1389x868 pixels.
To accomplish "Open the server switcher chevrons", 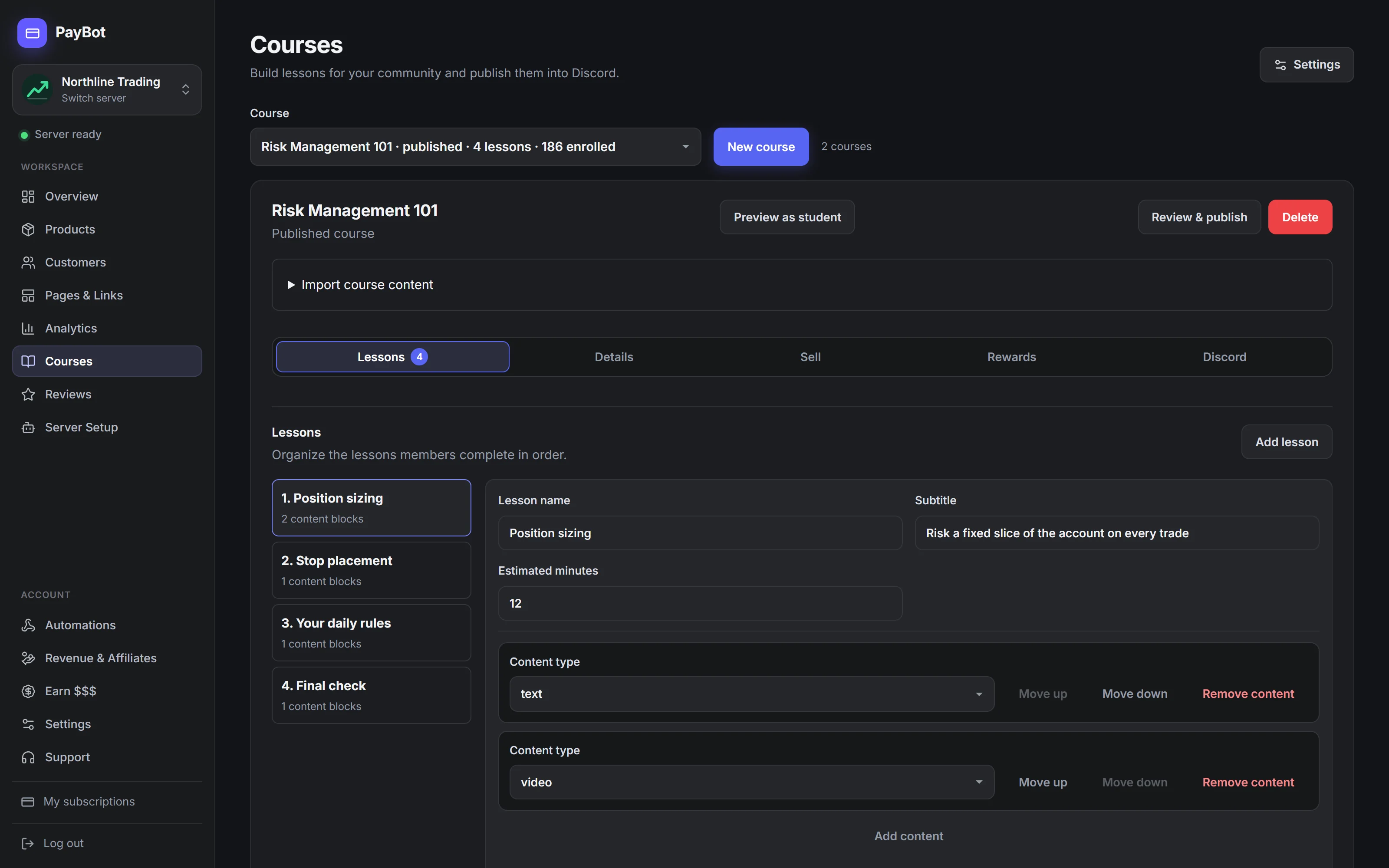I will pos(185,89).
